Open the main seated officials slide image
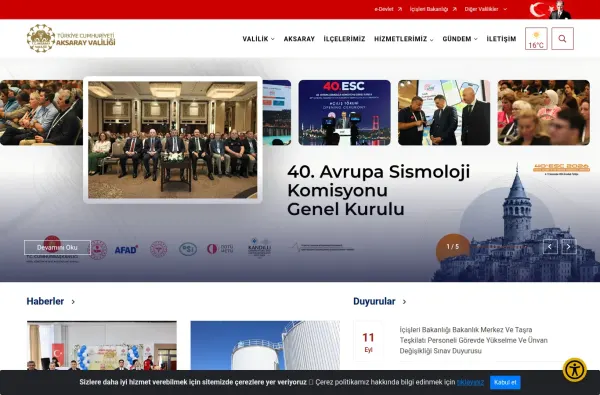The image size is (600, 395). tap(173, 140)
